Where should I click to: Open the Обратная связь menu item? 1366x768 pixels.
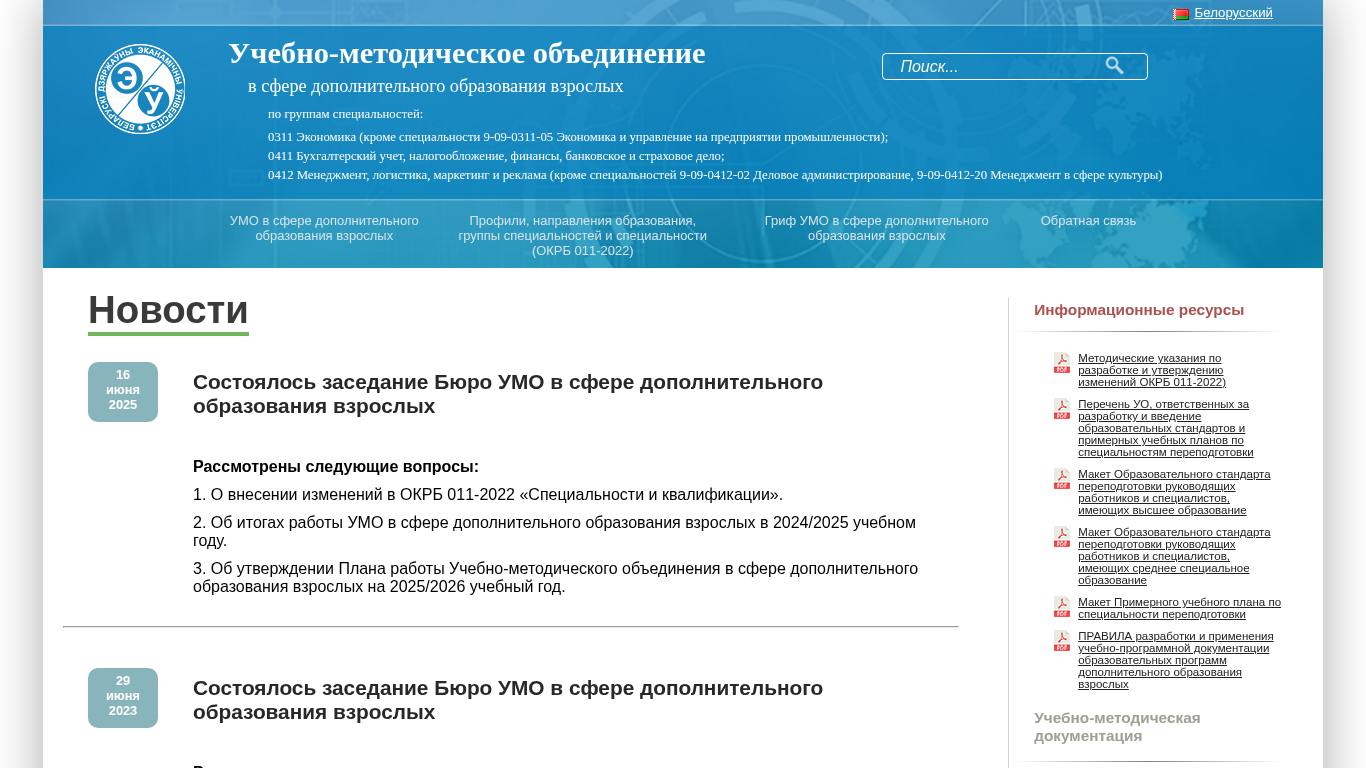pyautogui.click(x=1088, y=221)
